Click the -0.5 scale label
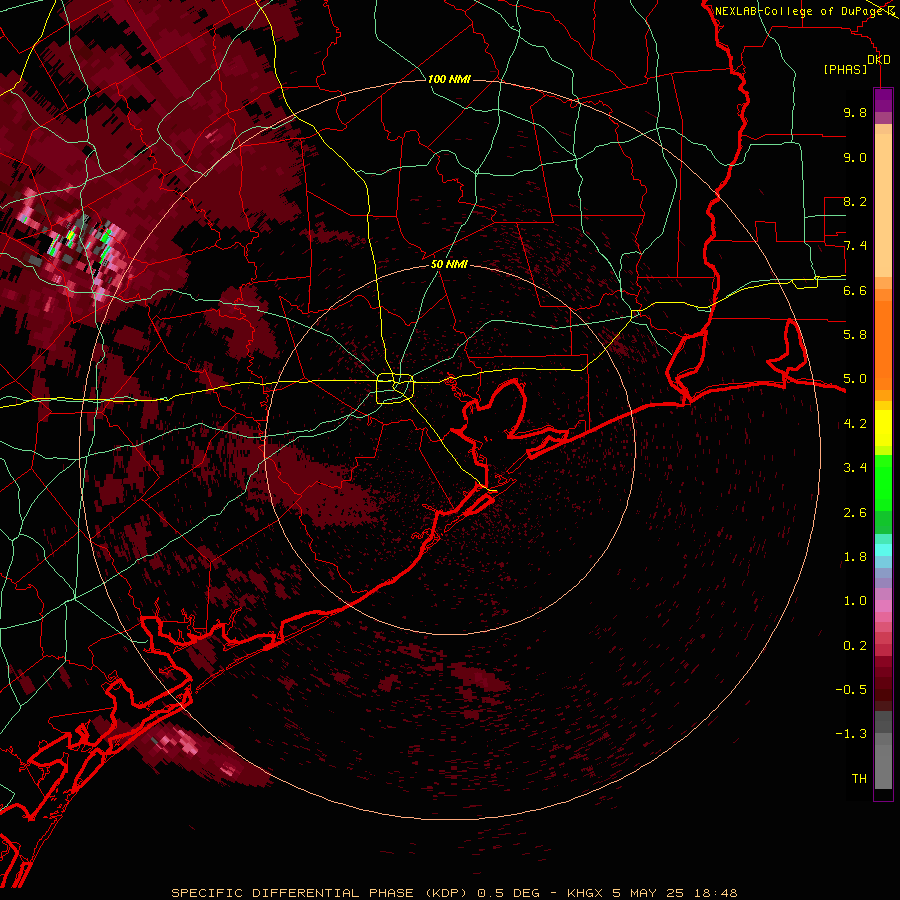 [x=851, y=690]
